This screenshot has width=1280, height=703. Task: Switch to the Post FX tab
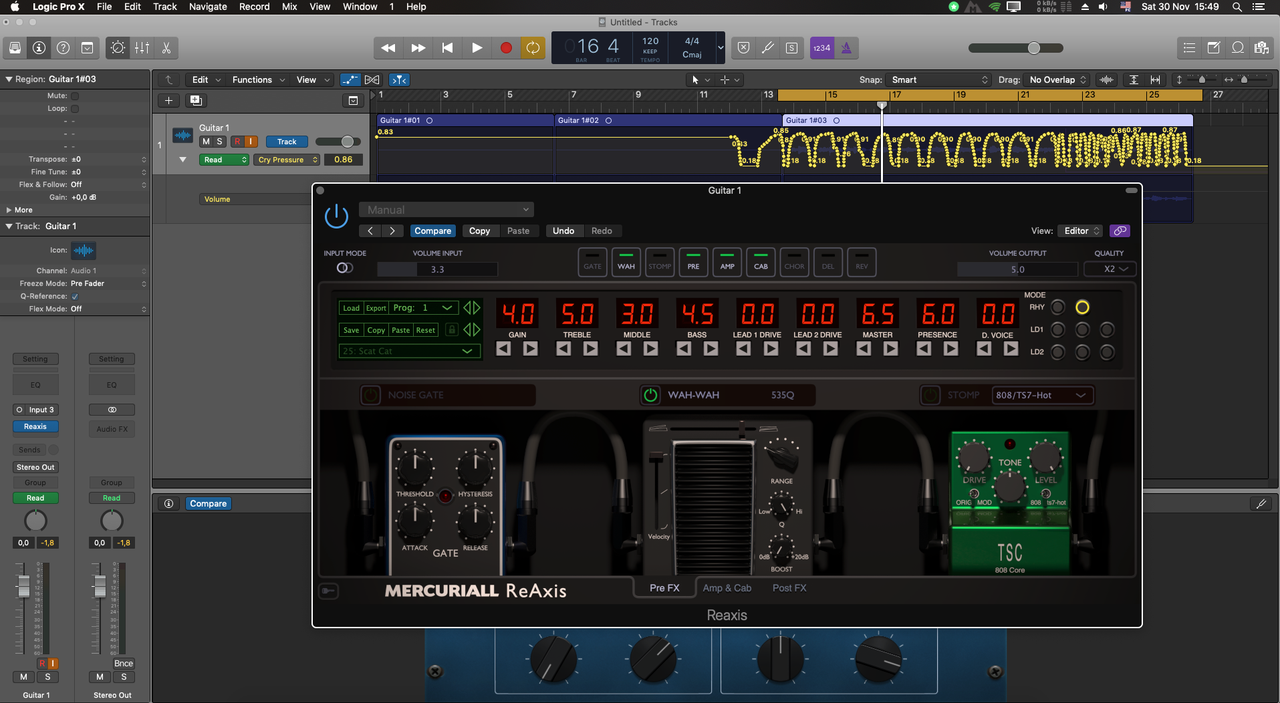click(x=789, y=588)
